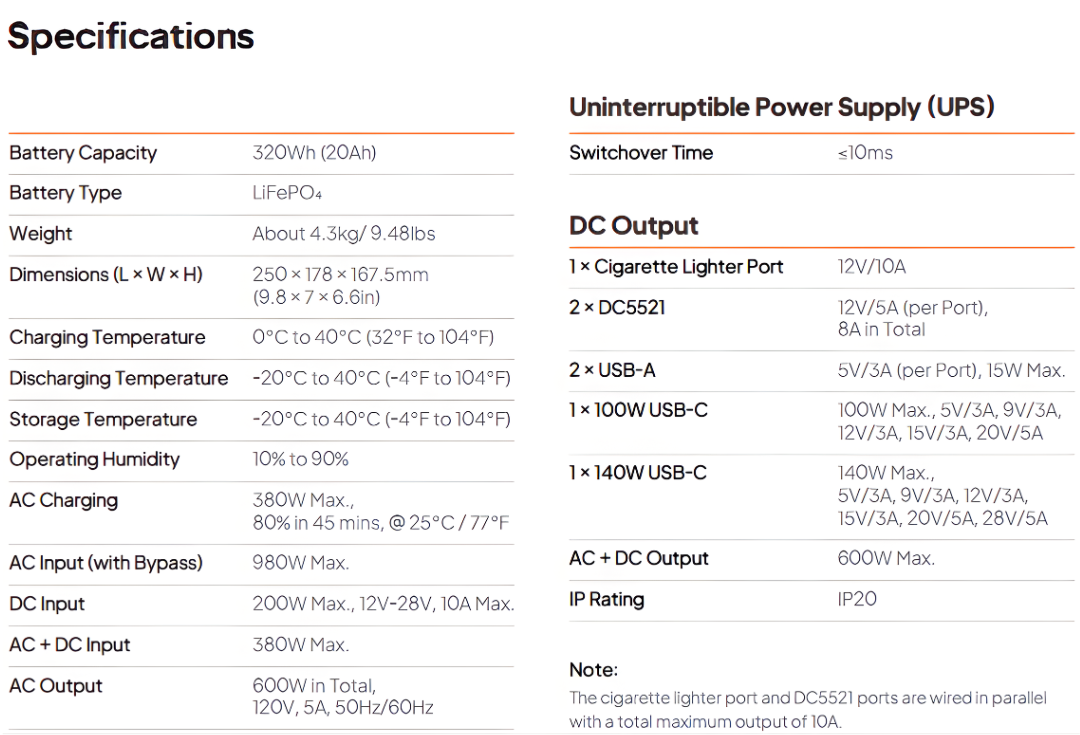
Task: Click the DC Input row label
Action: 47,604
